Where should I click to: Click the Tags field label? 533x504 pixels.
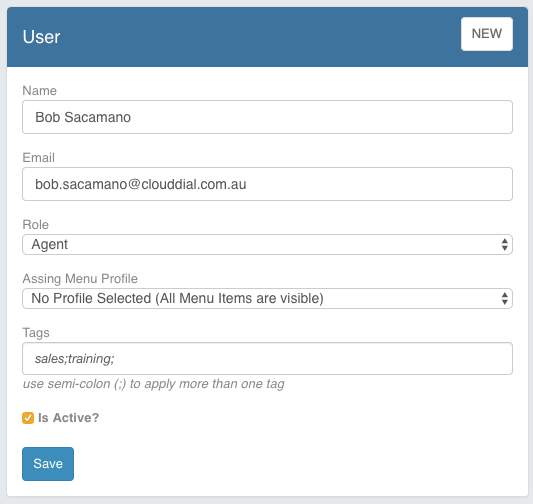coord(36,333)
